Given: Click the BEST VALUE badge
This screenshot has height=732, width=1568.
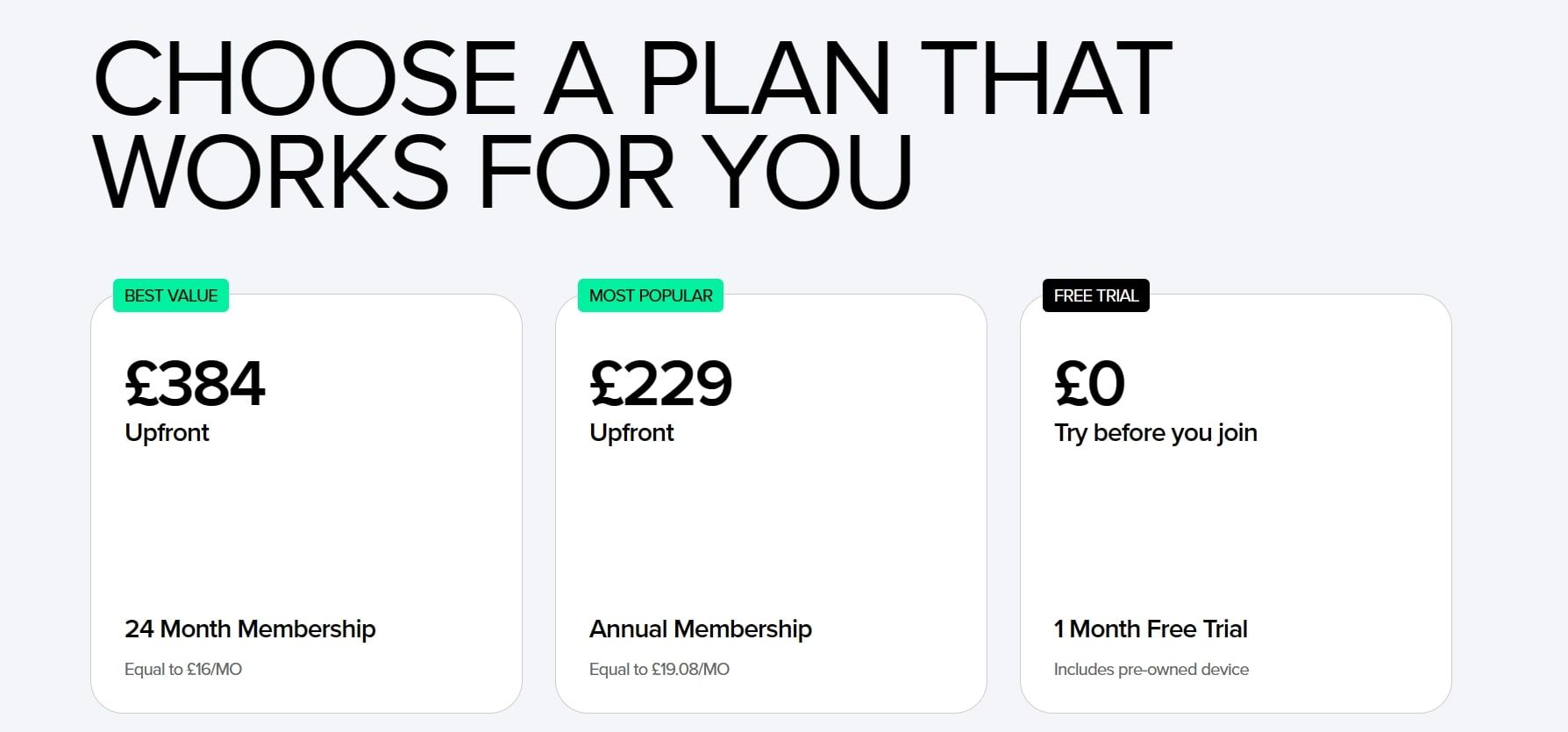Looking at the screenshot, I should pyautogui.click(x=170, y=295).
